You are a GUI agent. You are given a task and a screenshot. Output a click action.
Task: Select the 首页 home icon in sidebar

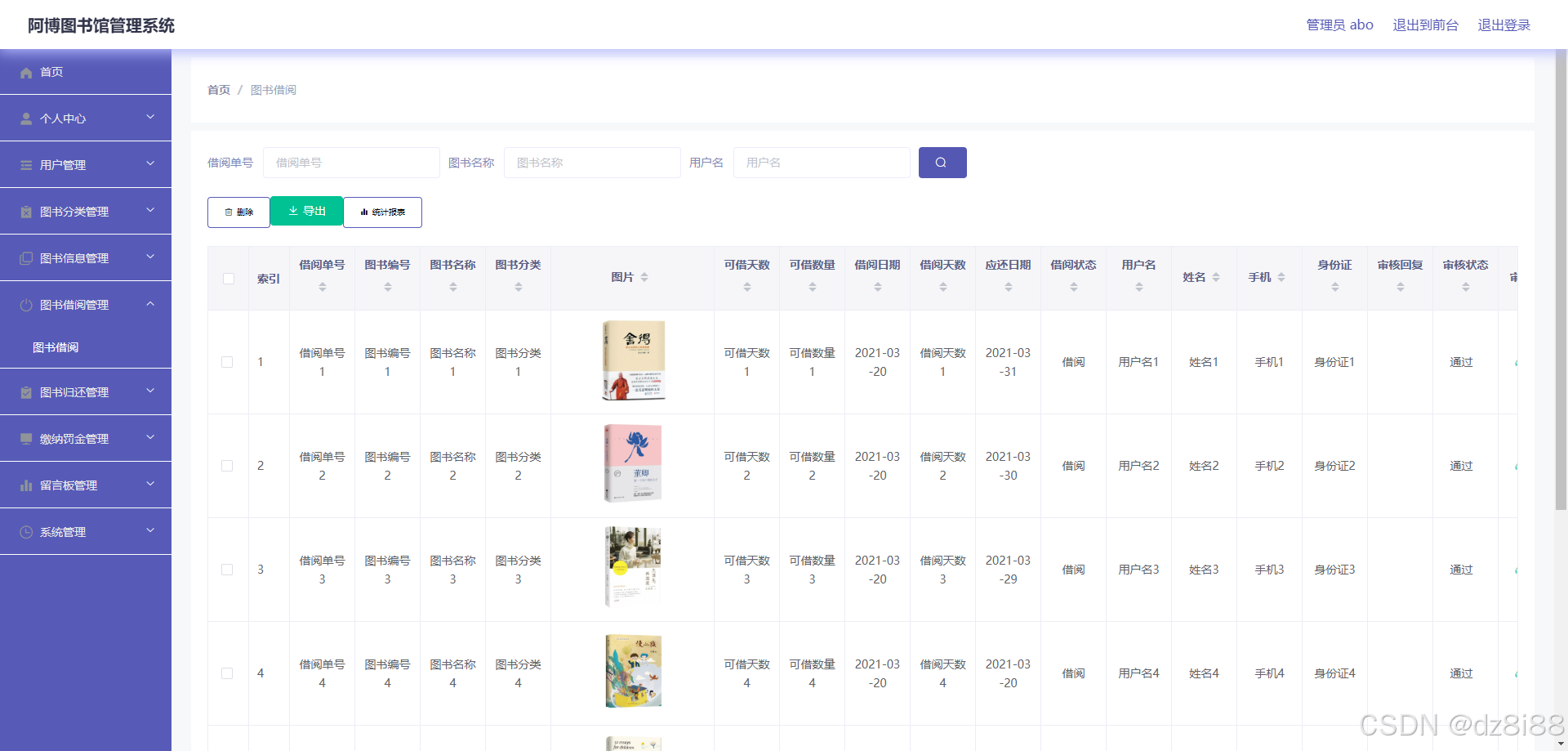click(x=26, y=72)
